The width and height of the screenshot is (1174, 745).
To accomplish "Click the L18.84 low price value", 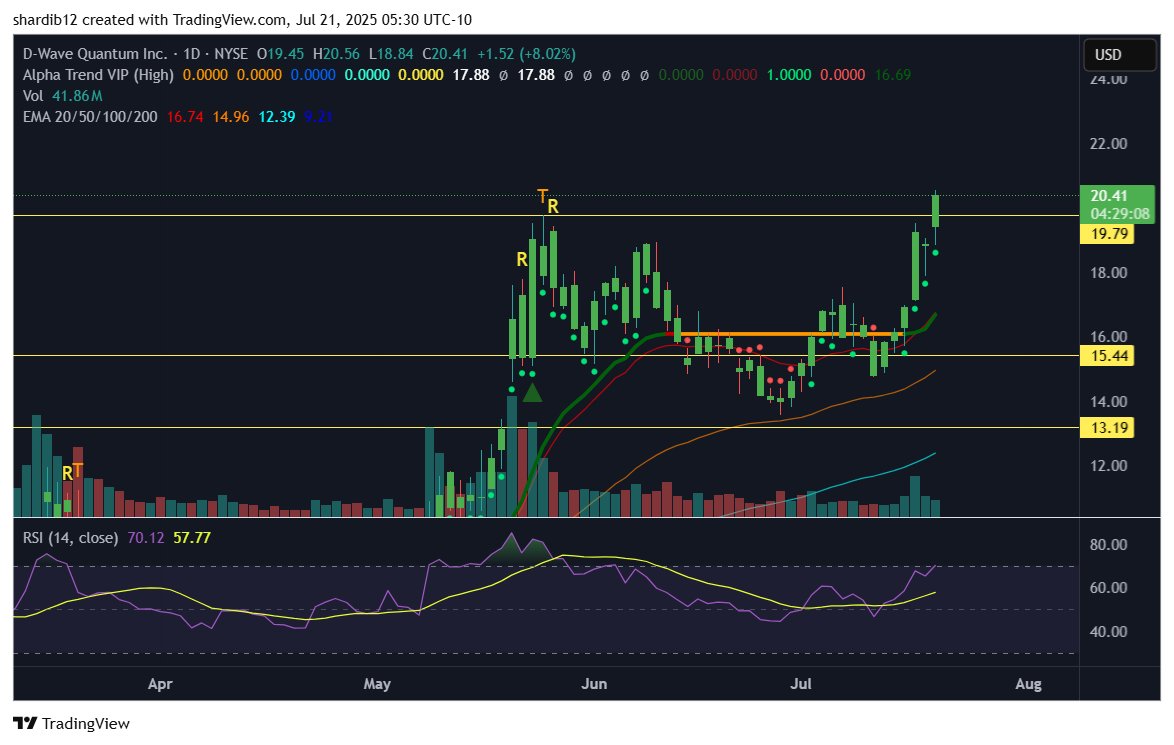I will [x=391, y=54].
